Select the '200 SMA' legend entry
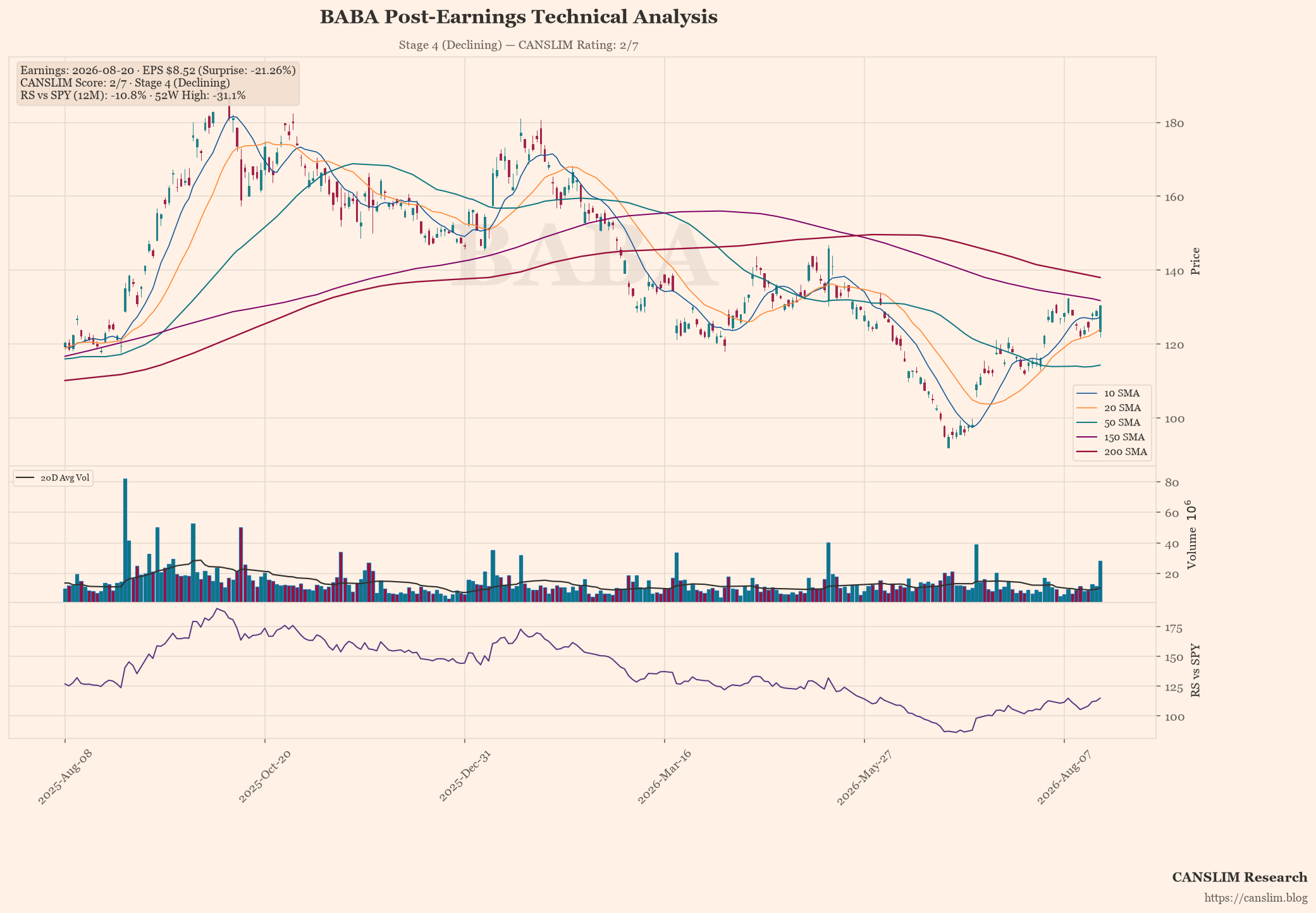This screenshot has height=913, width=1316. [1112, 452]
